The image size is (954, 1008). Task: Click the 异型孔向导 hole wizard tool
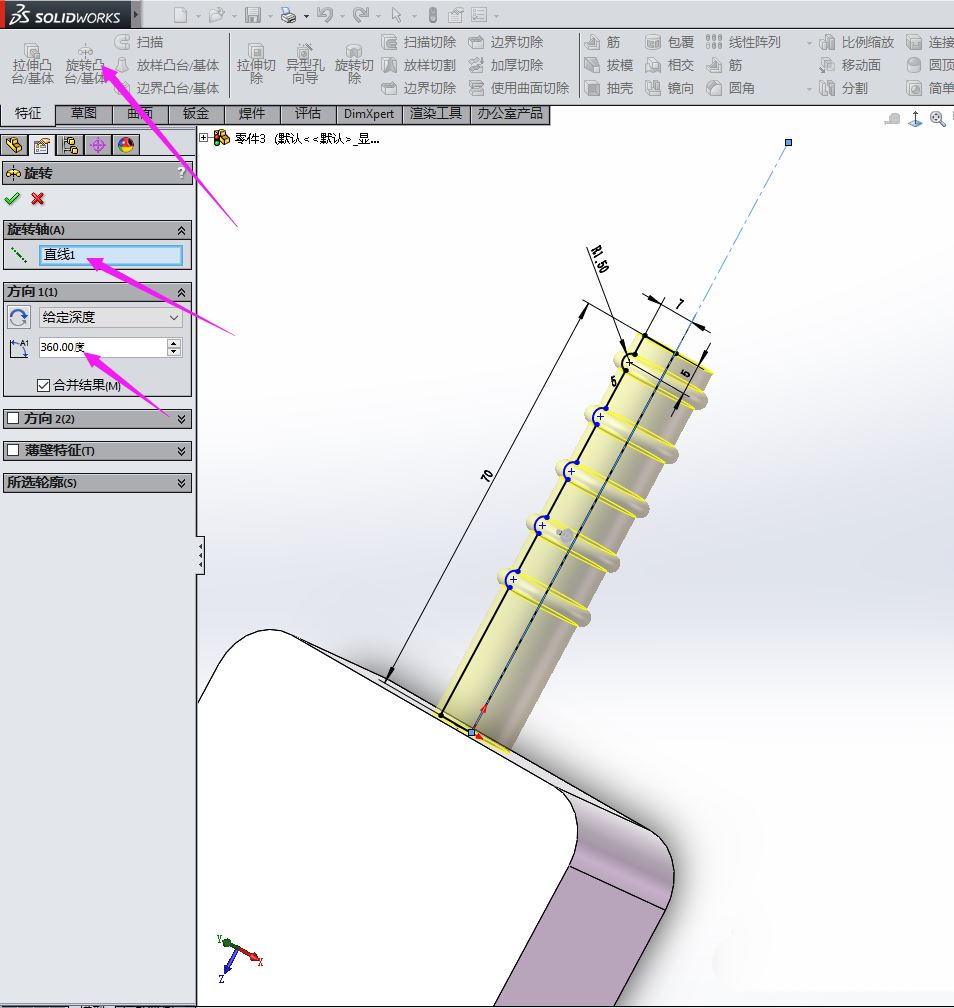305,64
